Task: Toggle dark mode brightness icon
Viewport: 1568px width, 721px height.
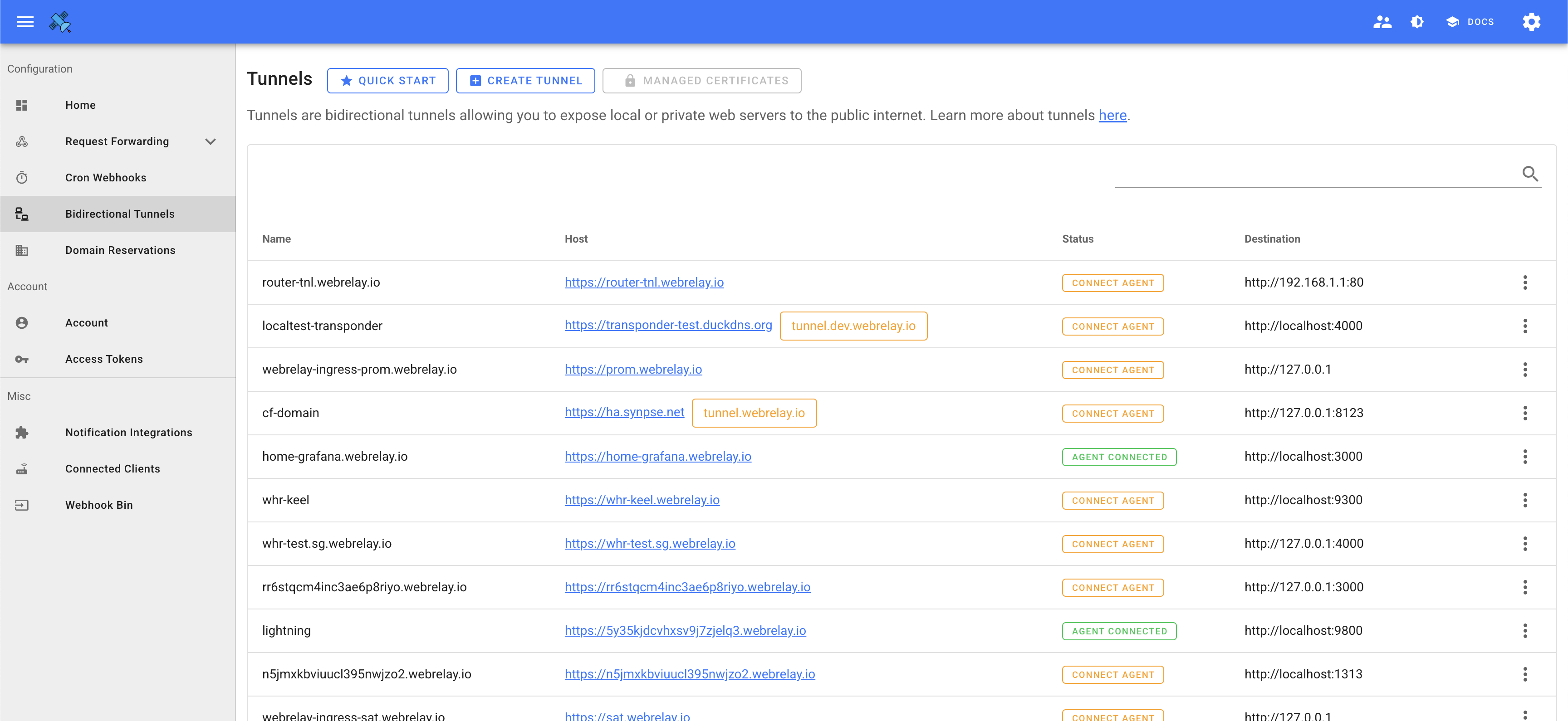Action: 1416,22
